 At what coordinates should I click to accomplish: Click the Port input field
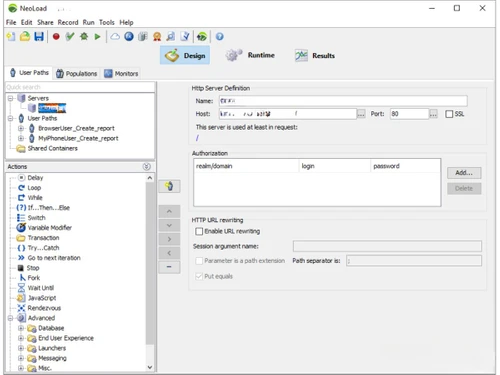pyautogui.click(x=409, y=114)
